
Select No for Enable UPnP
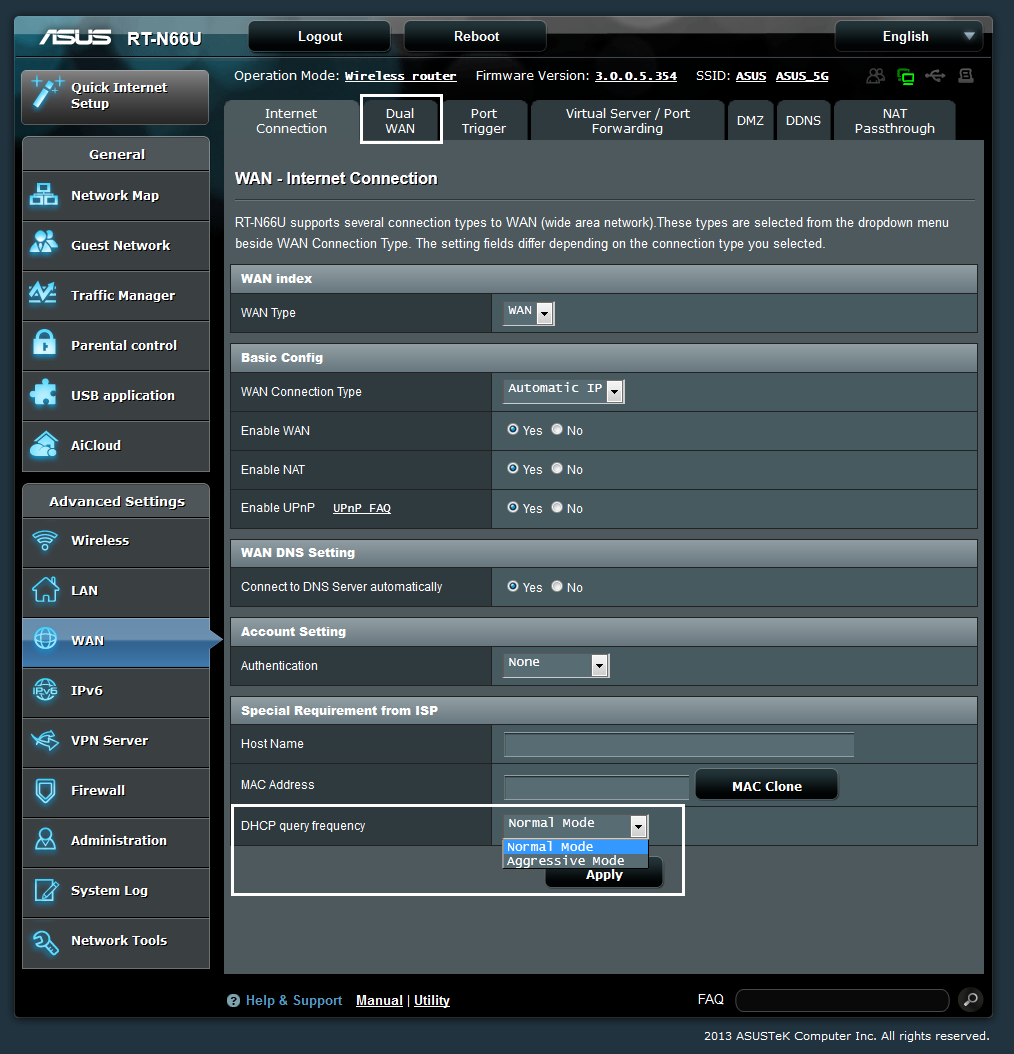(559, 508)
